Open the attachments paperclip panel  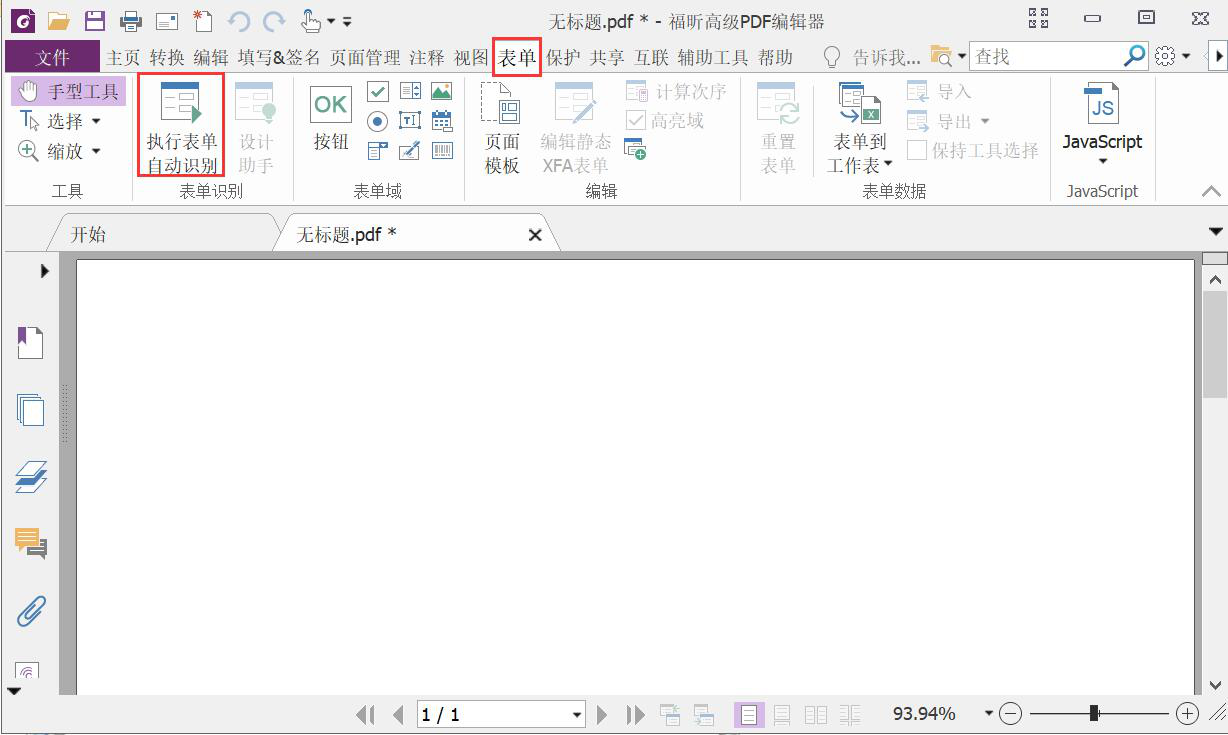click(x=30, y=611)
